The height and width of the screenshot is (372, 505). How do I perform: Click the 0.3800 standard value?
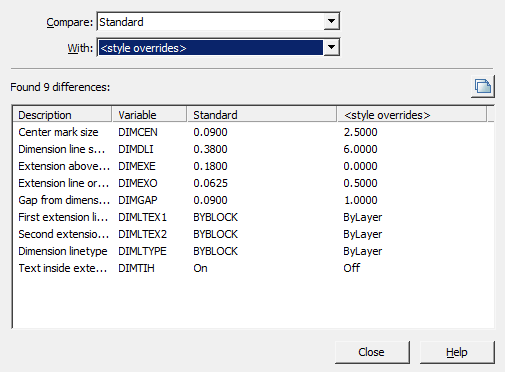point(210,149)
